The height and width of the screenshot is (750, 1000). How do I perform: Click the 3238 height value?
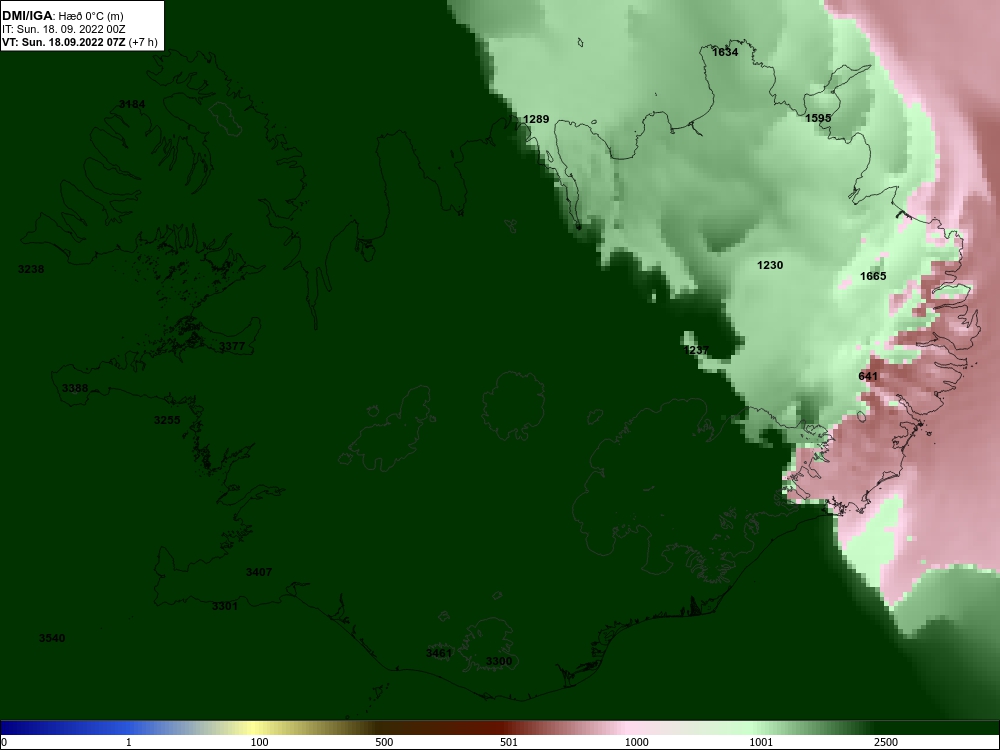coord(31,269)
